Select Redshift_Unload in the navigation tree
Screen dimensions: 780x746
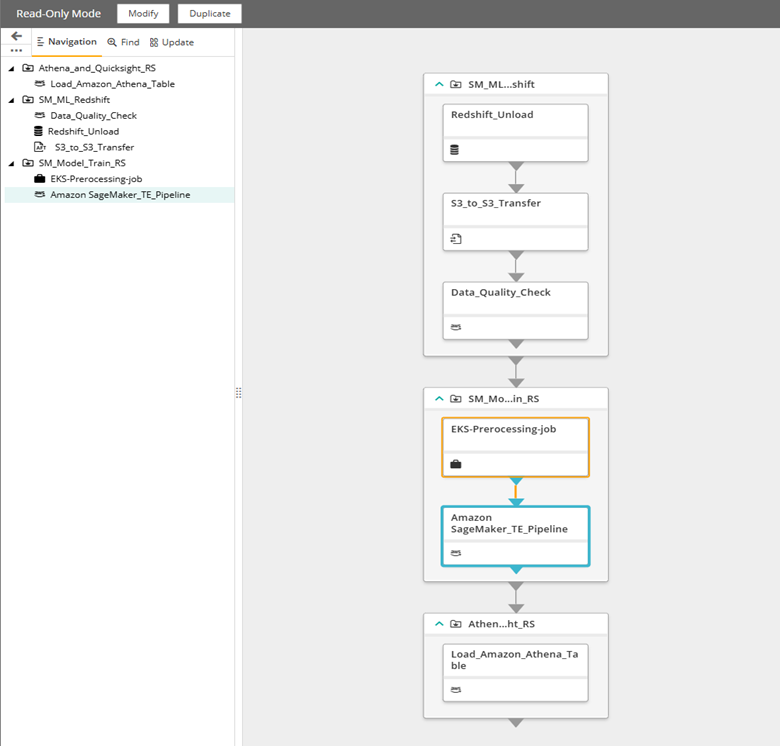tap(83, 132)
